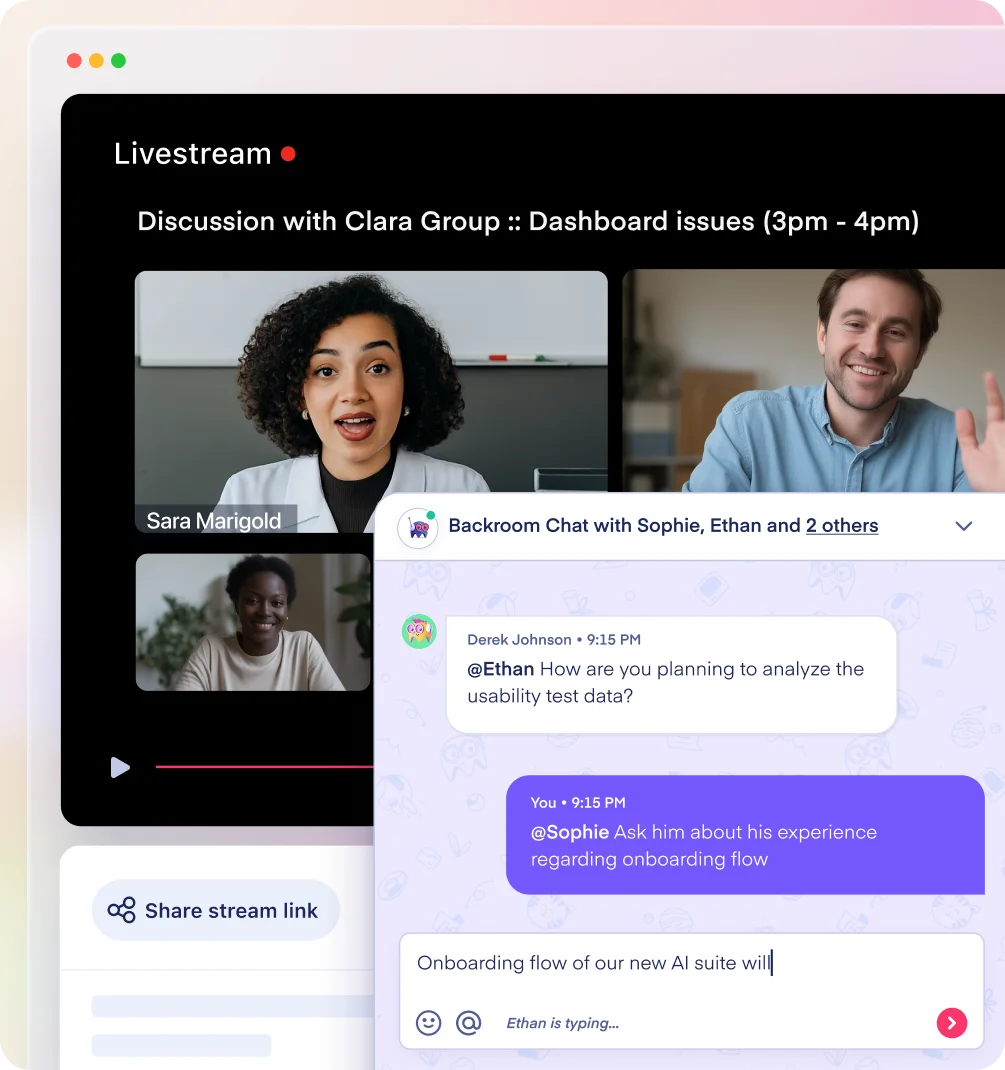
Task: Select Sara Marigold's video tile
Action: [371, 401]
